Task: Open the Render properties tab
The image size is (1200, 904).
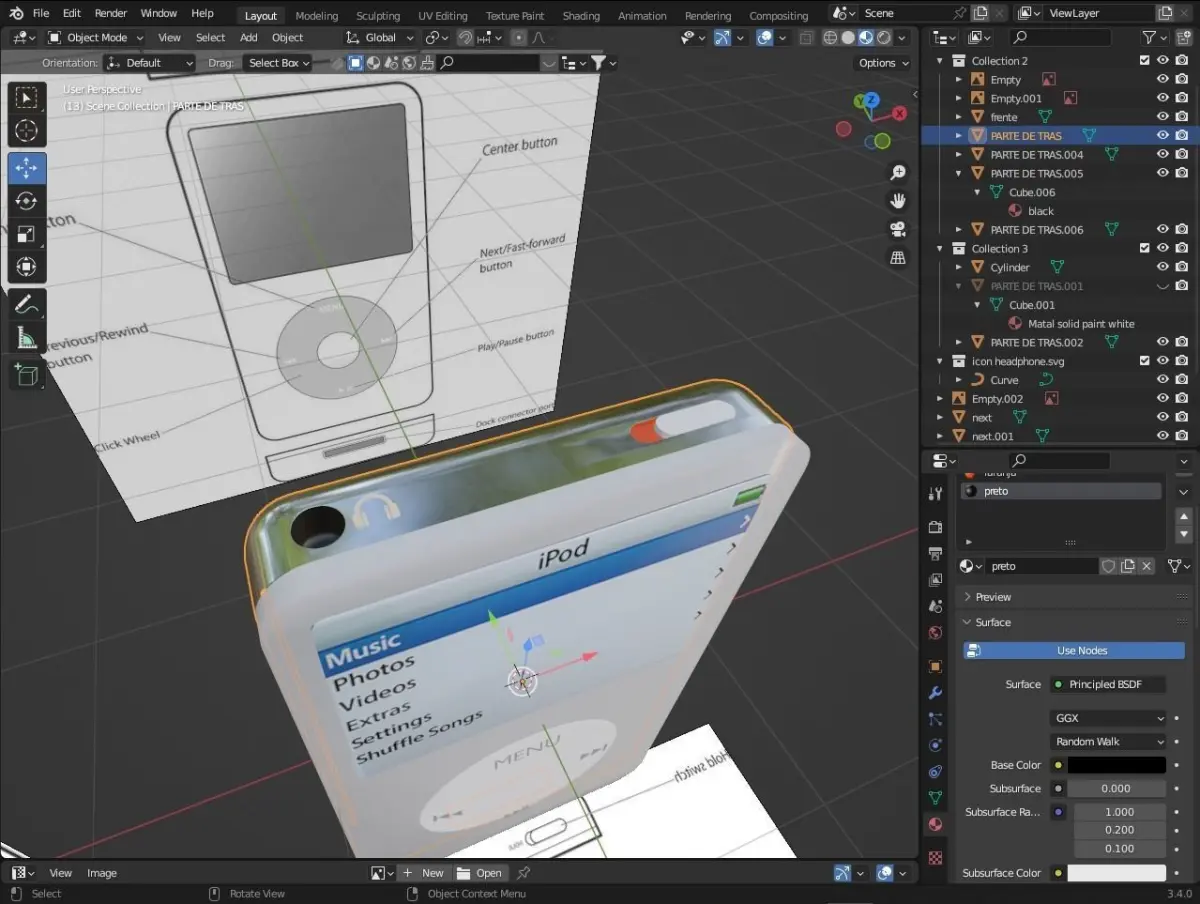Action: [x=935, y=527]
